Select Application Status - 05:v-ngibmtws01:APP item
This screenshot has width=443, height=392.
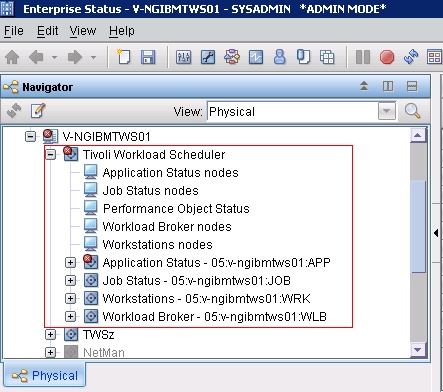pos(216,263)
